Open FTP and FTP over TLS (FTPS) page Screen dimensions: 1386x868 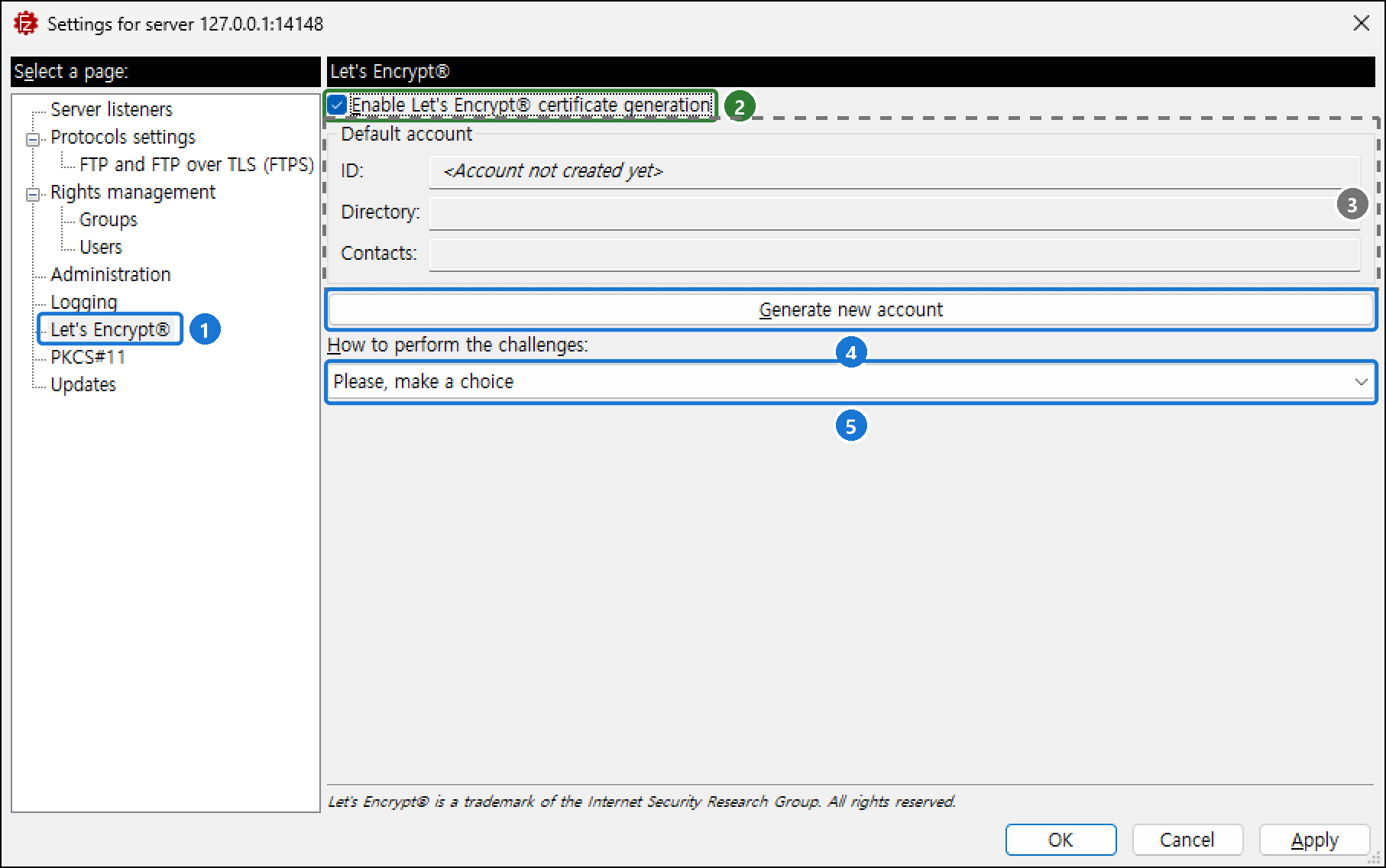click(x=196, y=165)
